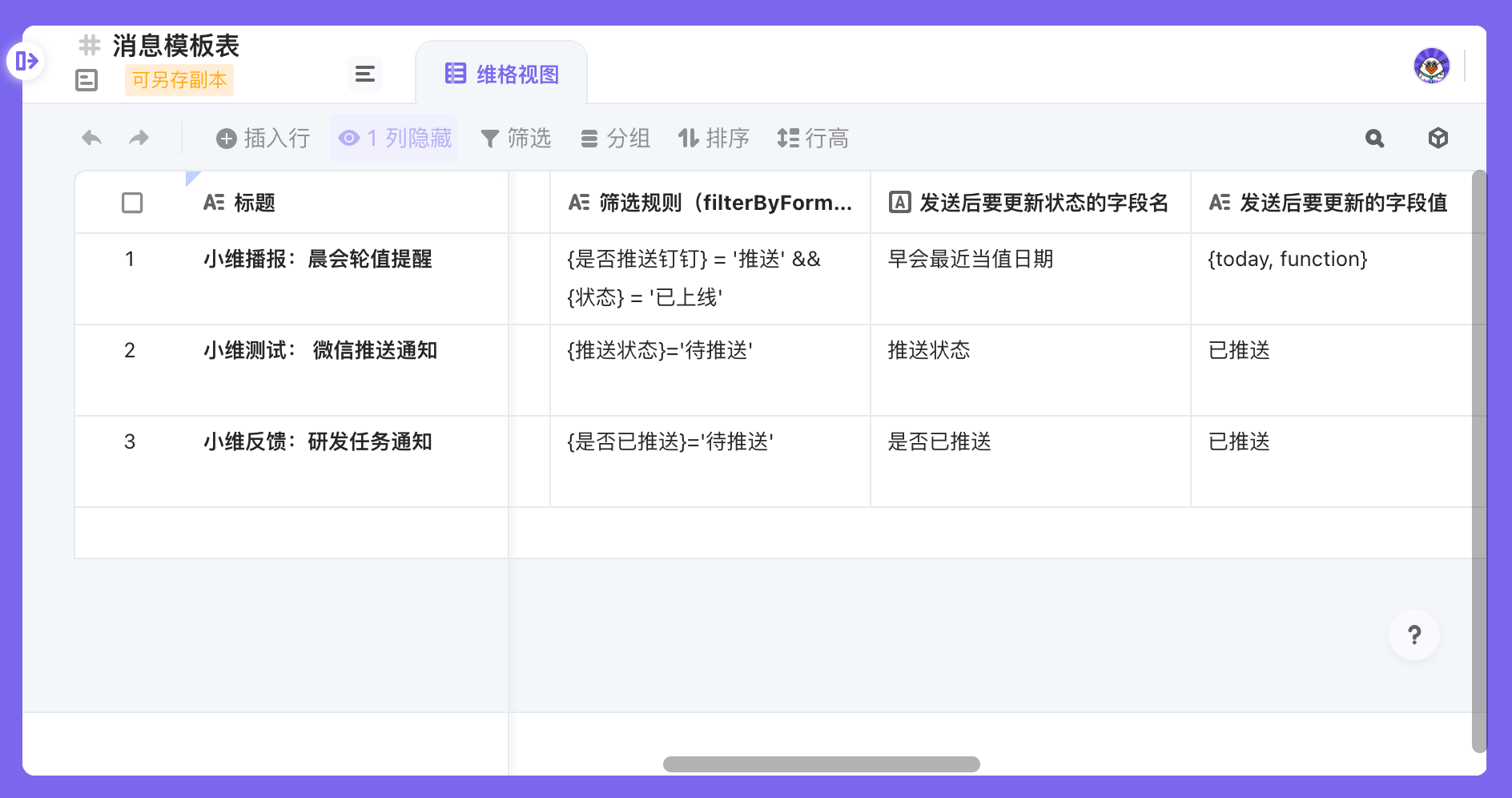Open the user avatar menu

tap(1431, 66)
